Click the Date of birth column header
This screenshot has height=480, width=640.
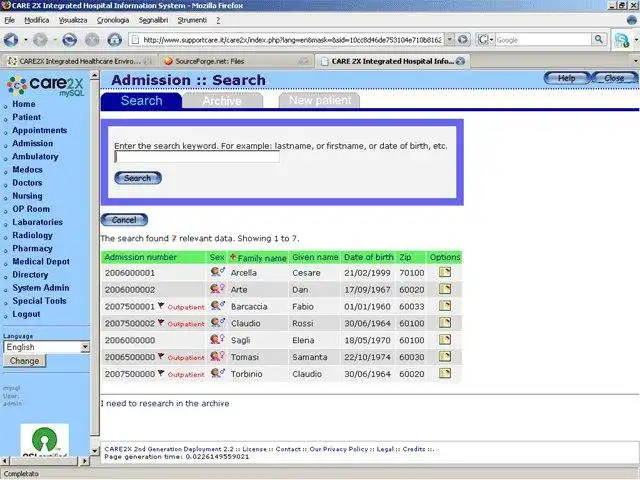(369, 257)
